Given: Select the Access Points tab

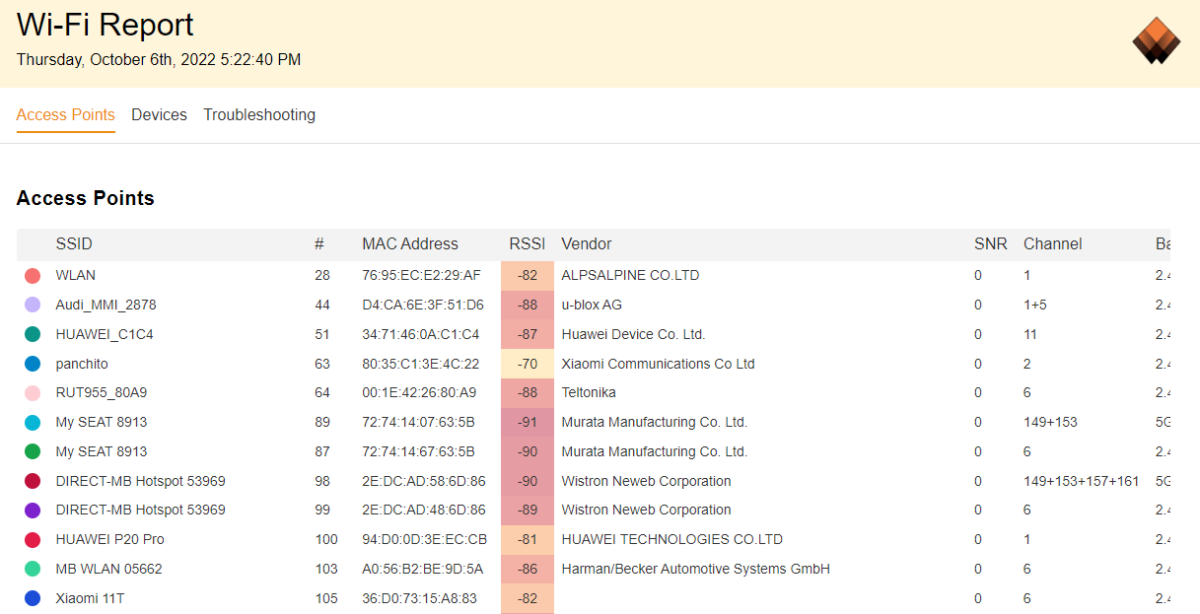Looking at the screenshot, I should [x=65, y=115].
